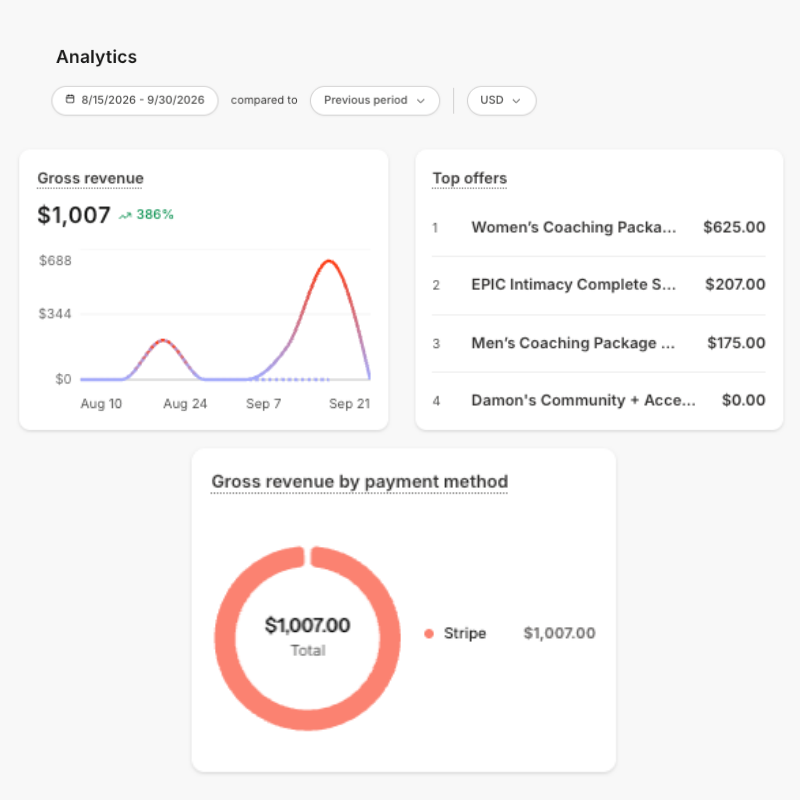800x800 pixels.
Task: Open the 8/15/2026 - 9/30/2026 date range picker
Action: (x=135, y=101)
